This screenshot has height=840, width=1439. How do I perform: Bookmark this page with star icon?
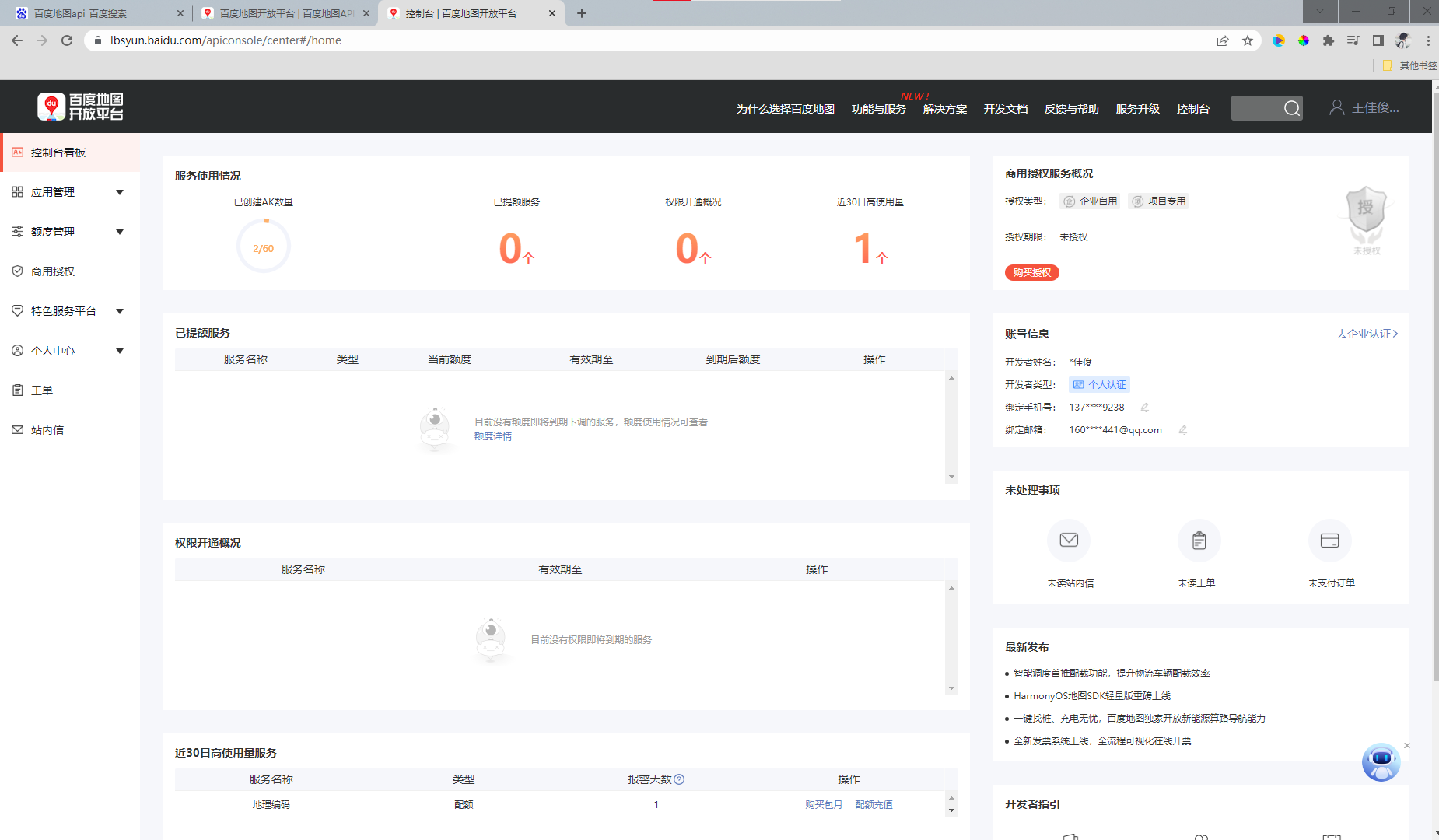point(1248,40)
